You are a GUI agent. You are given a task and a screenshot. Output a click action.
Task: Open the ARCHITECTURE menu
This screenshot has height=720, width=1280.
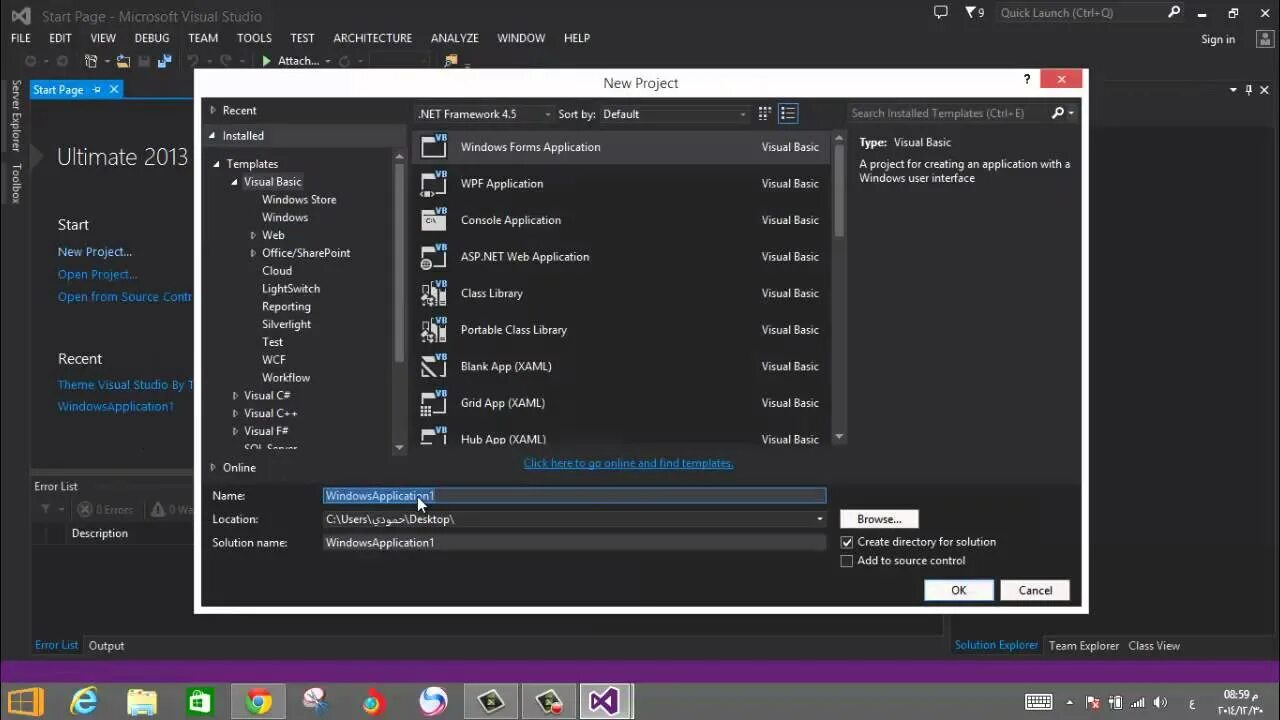(x=373, y=38)
